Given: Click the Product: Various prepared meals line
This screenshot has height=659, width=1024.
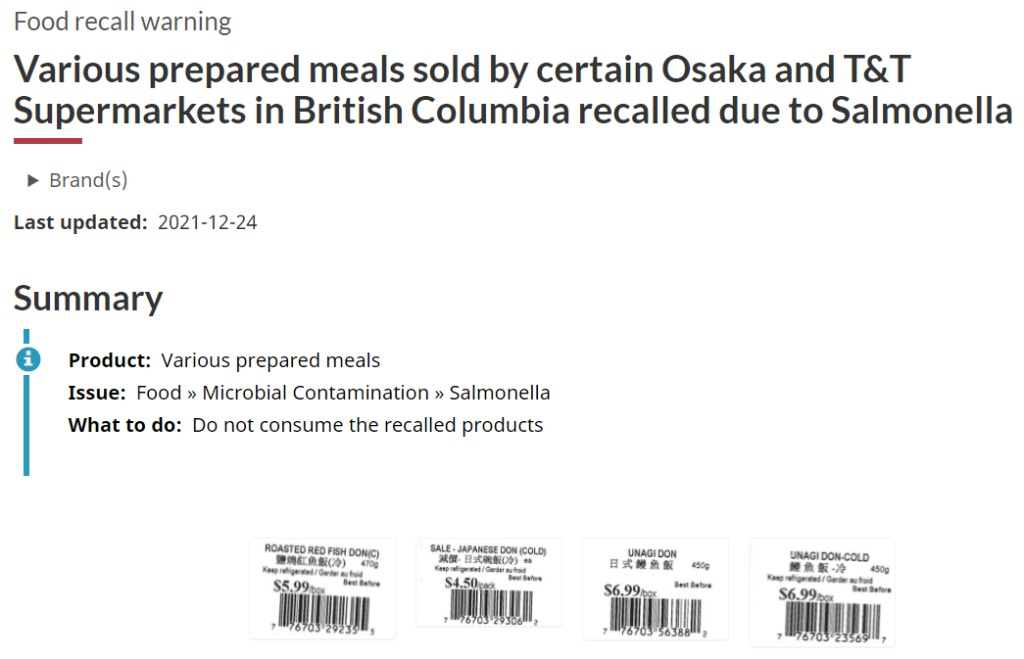Looking at the screenshot, I should click(x=224, y=361).
